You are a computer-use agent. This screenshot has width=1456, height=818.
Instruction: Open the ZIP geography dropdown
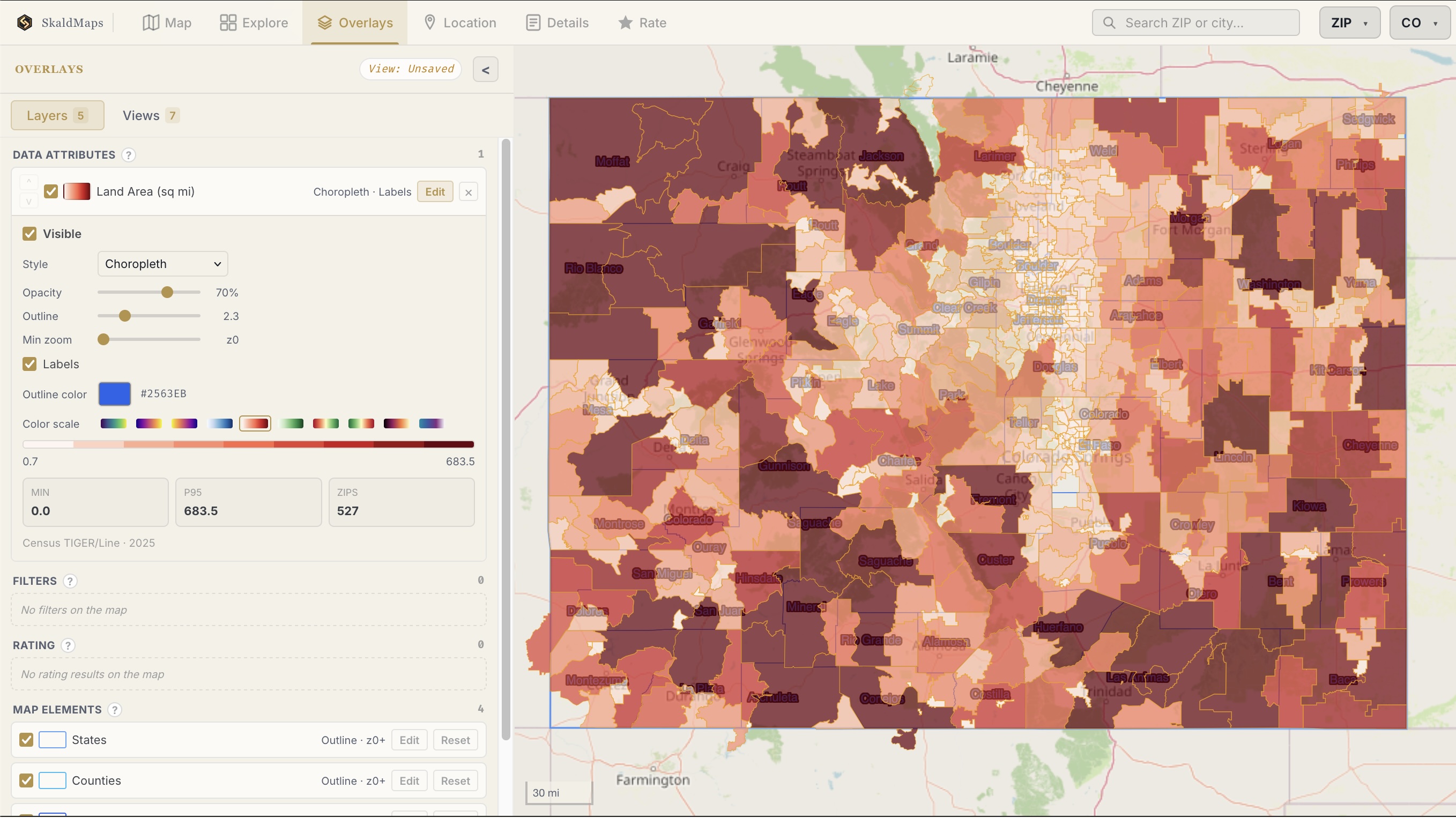(x=1350, y=23)
